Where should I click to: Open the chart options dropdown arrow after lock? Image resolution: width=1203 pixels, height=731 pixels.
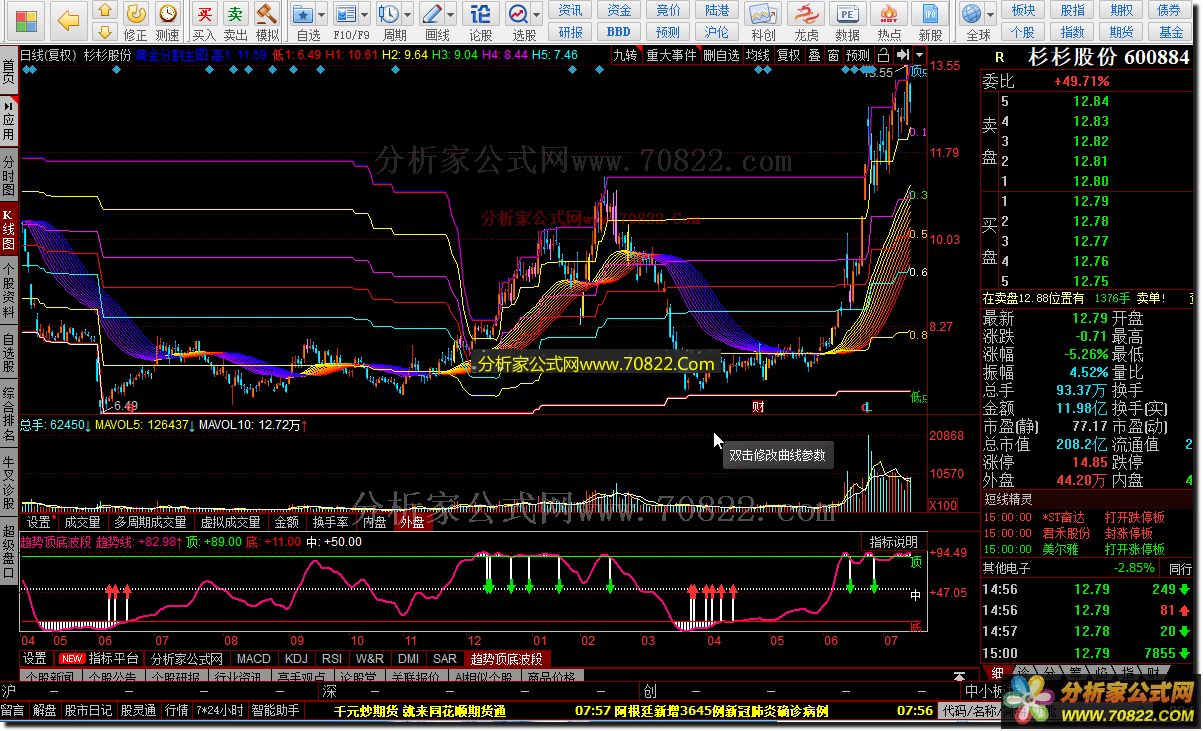(x=918, y=55)
